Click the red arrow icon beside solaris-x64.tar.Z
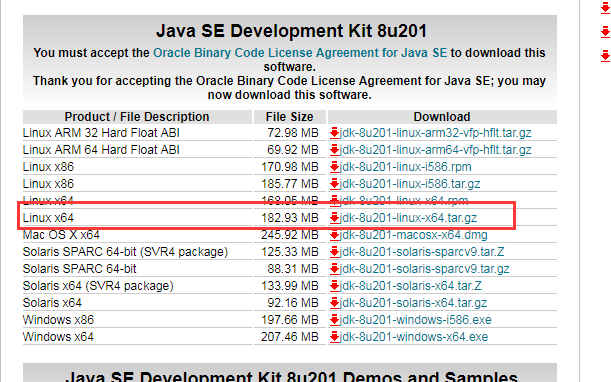 (334, 286)
